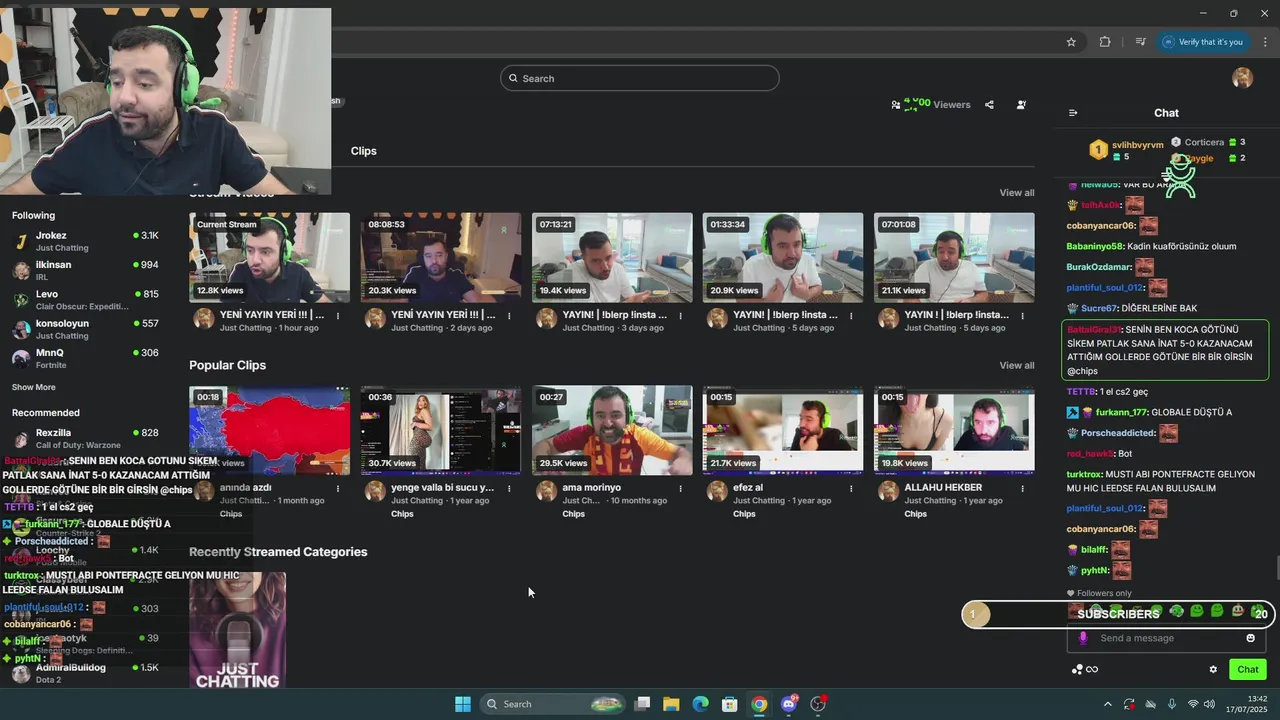This screenshot has height=720, width=1280.
Task: Open Microsoft Edge from the taskbar
Action: tap(700, 704)
